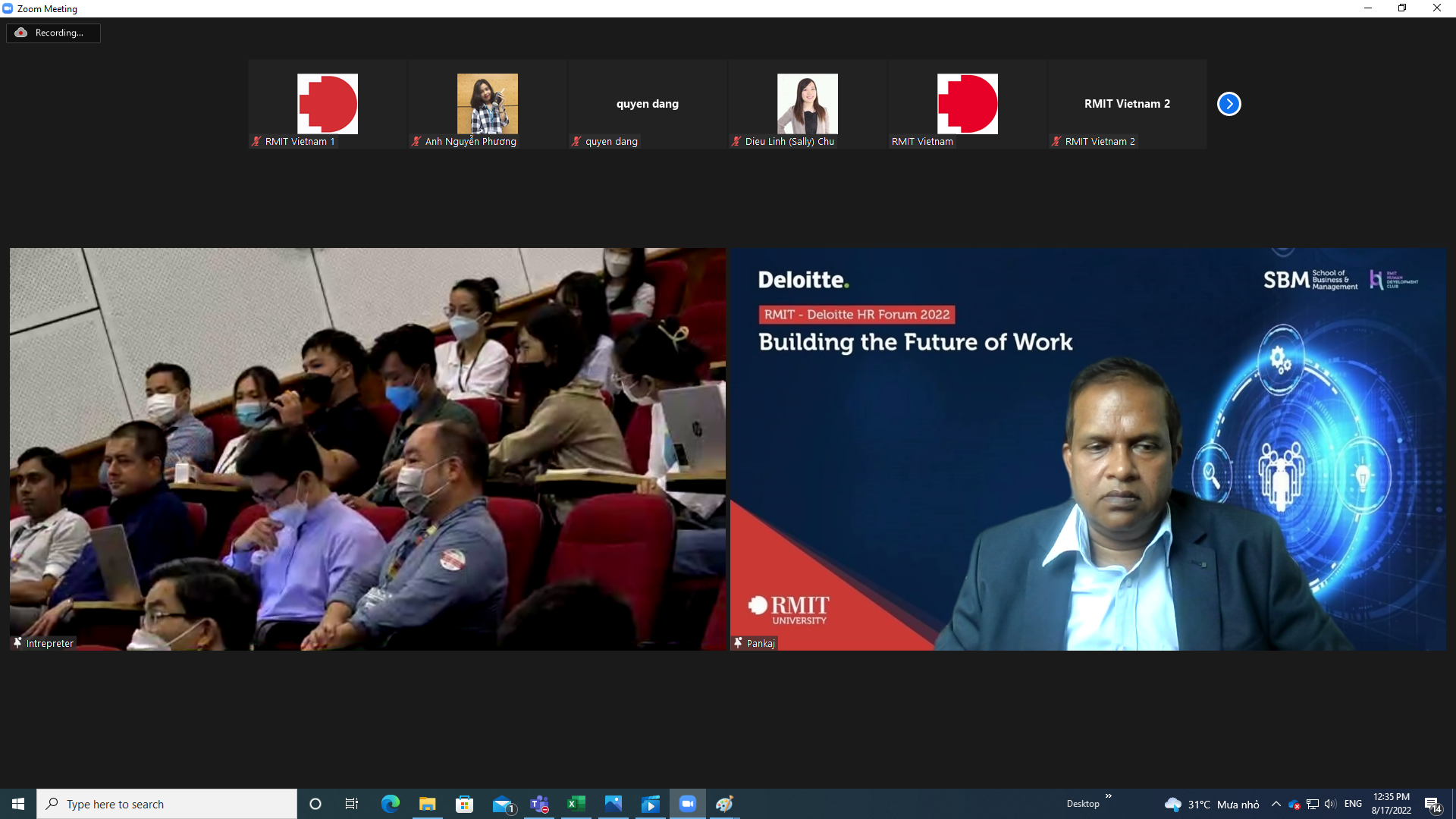
Task: Open the Action Center notifications icon
Action: coord(1432,805)
